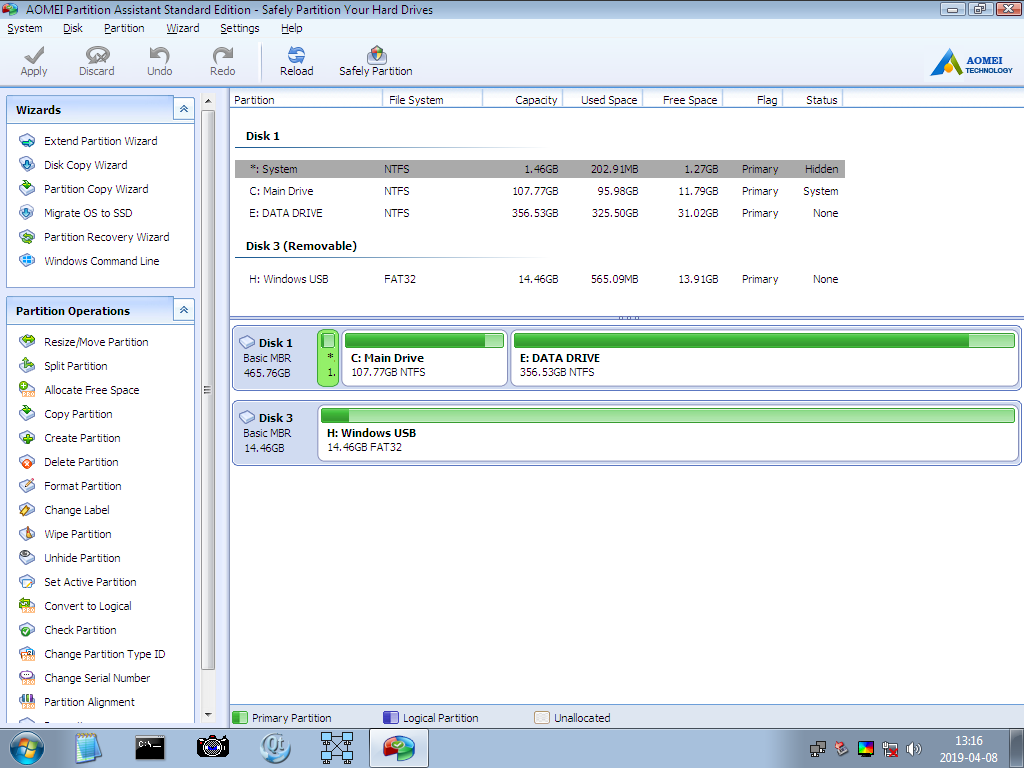This screenshot has height=768, width=1024.
Task: Click the Partition Alignment icon
Action: coord(27,702)
